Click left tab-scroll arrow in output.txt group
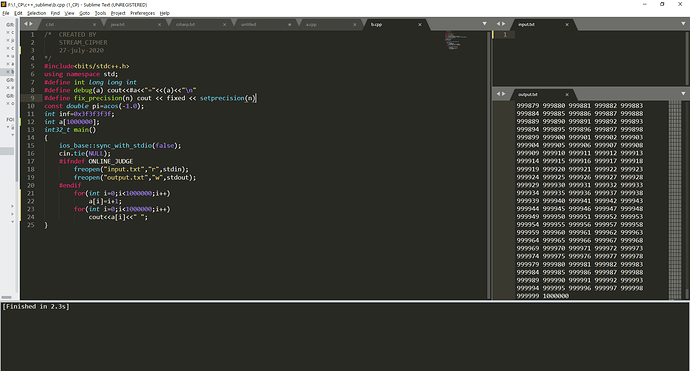The image size is (690, 371). (498, 94)
